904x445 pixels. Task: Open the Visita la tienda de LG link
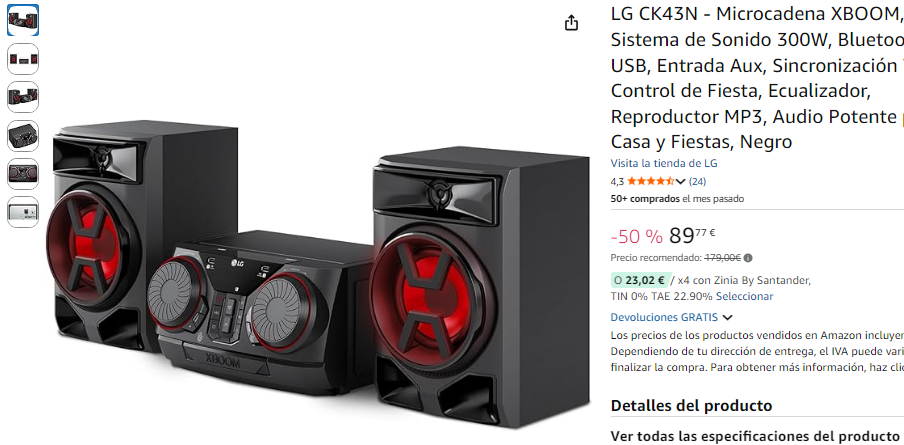[664, 163]
